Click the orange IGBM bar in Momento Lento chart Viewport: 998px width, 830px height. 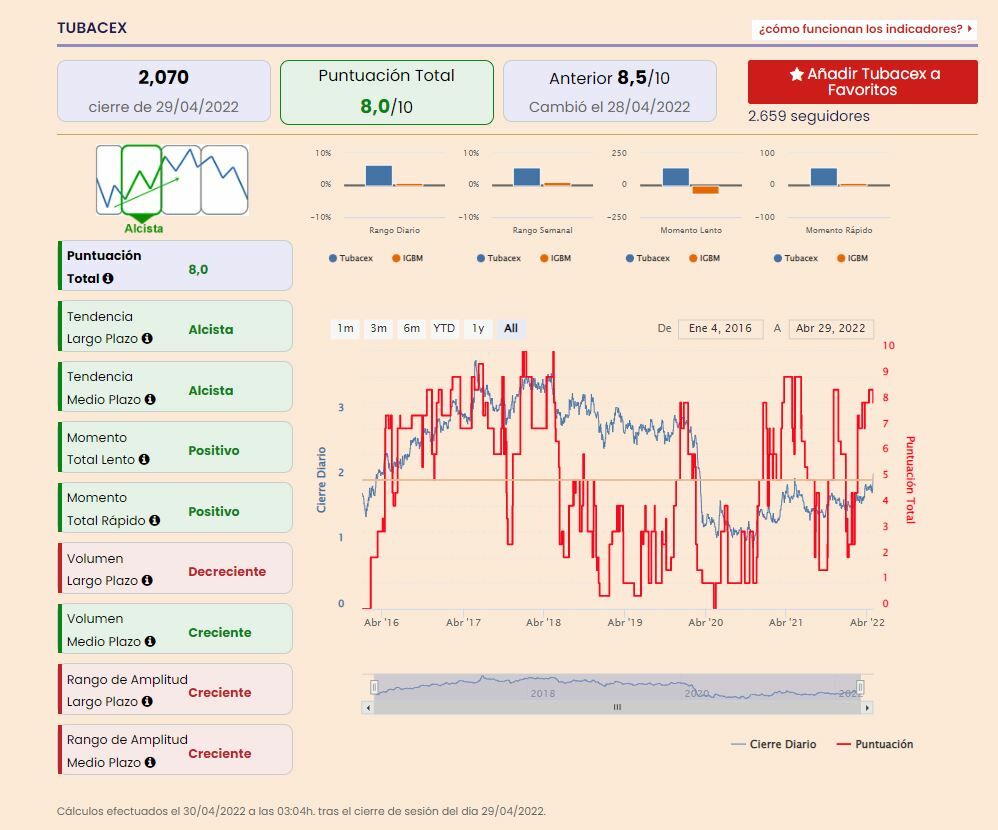coord(705,190)
